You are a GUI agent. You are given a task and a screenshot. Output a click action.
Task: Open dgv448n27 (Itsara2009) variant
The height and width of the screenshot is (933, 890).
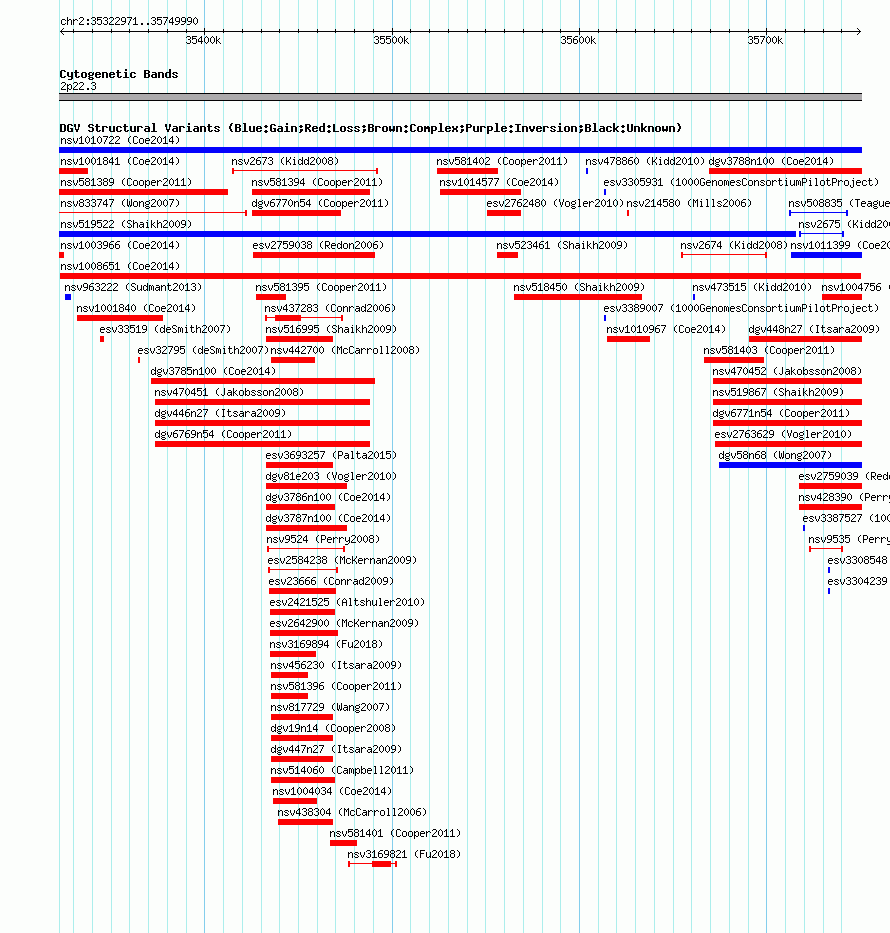click(x=814, y=329)
